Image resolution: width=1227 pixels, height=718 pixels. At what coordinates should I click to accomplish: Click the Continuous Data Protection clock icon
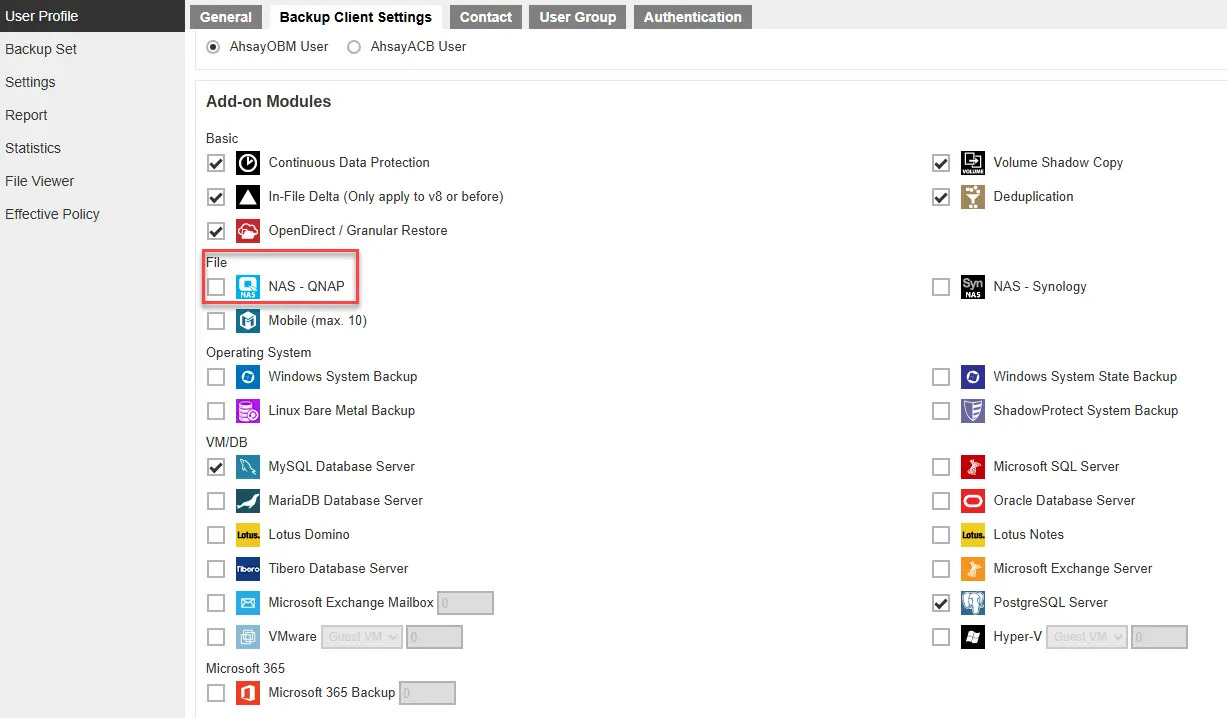248,163
